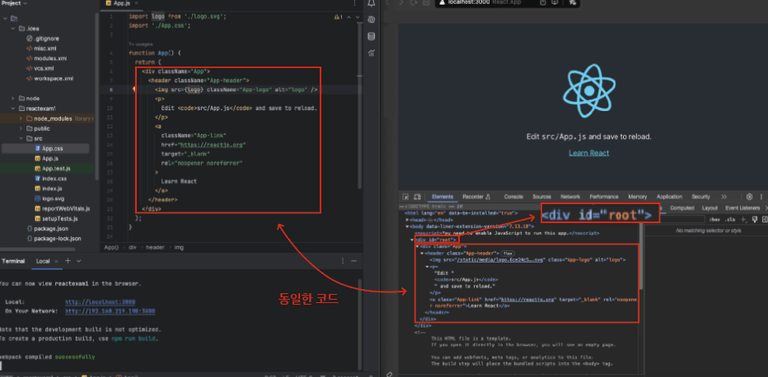768x377 pixels.
Task: Open the Layout pane tab
Action: [709, 208]
